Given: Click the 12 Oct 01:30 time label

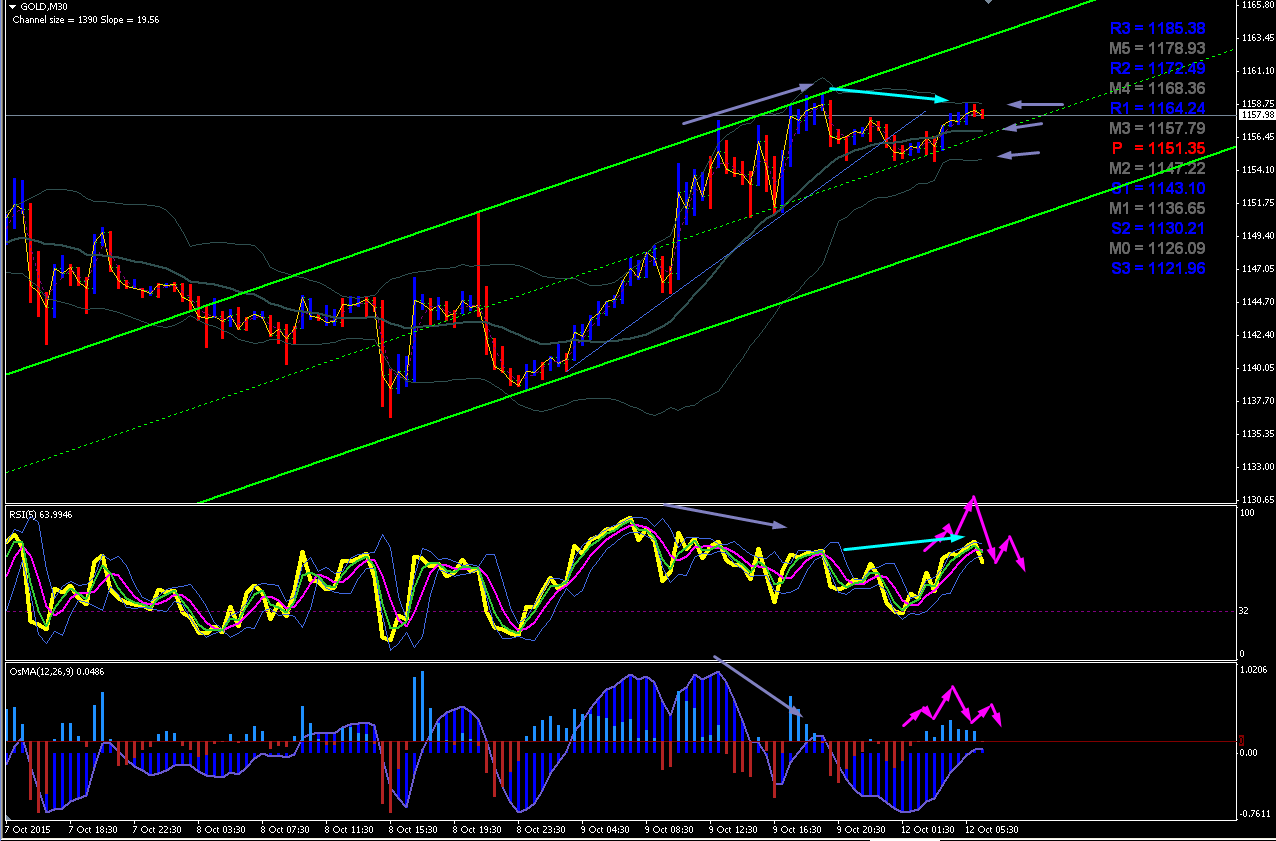Looking at the screenshot, I should 927,830.
